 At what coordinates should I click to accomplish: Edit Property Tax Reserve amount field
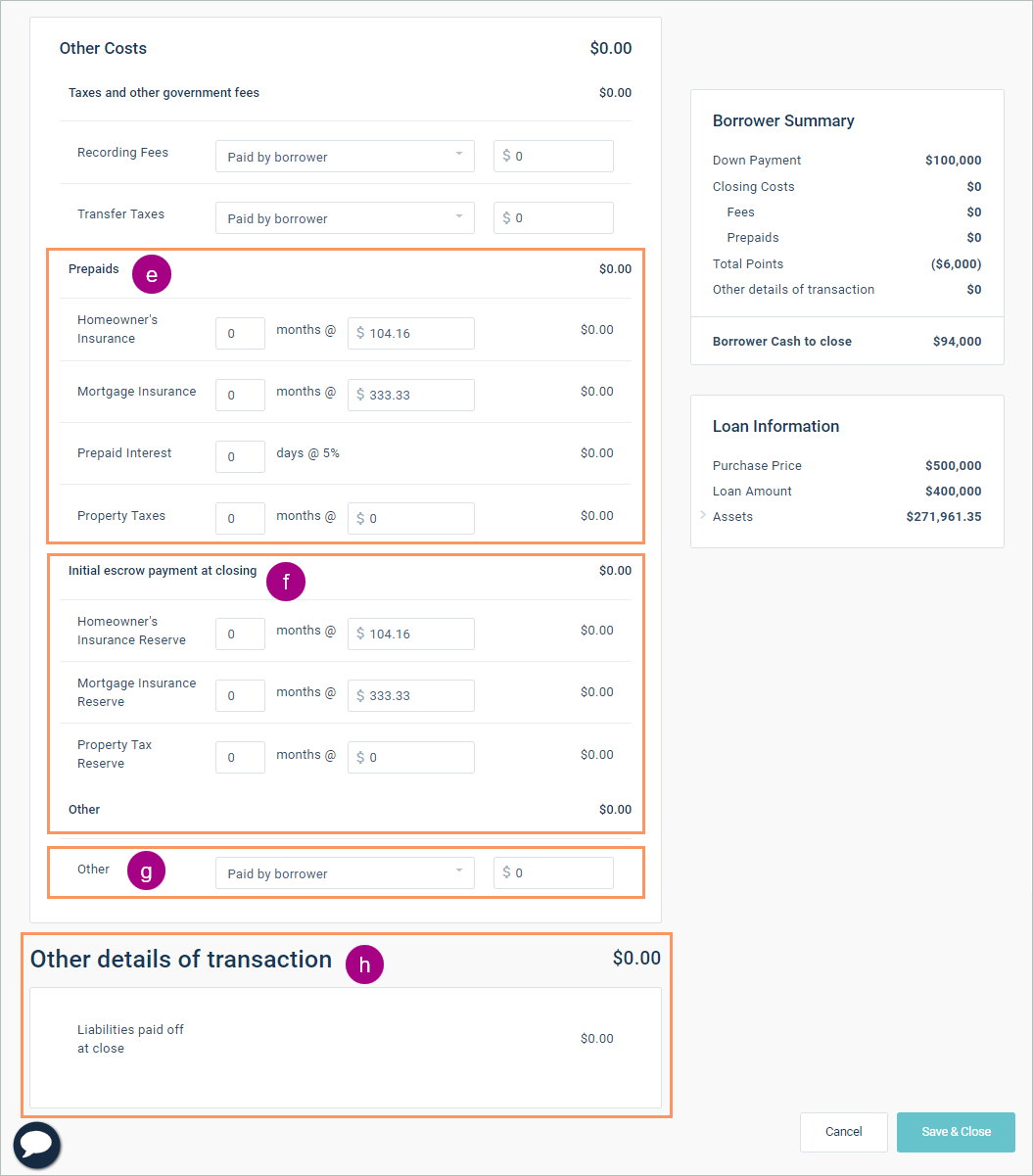pos(411,757)
